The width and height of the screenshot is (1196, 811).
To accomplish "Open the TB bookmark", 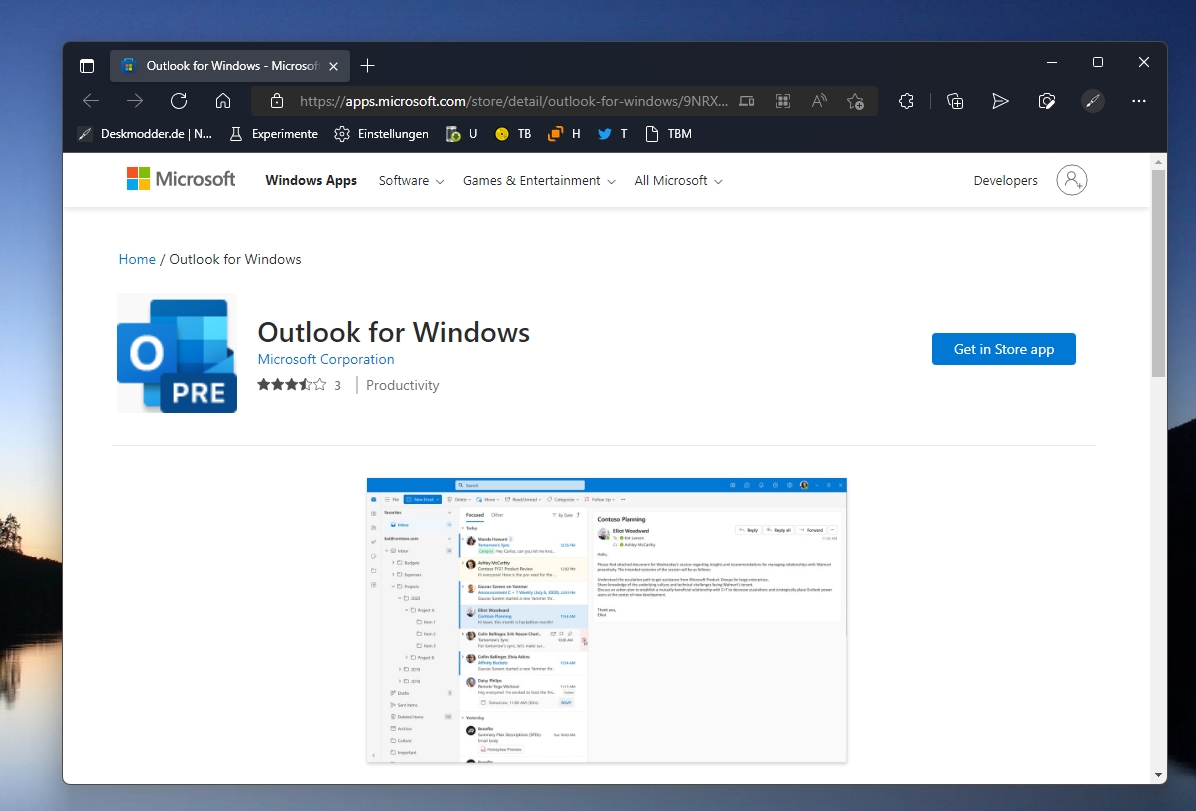I will pos(513,134).
